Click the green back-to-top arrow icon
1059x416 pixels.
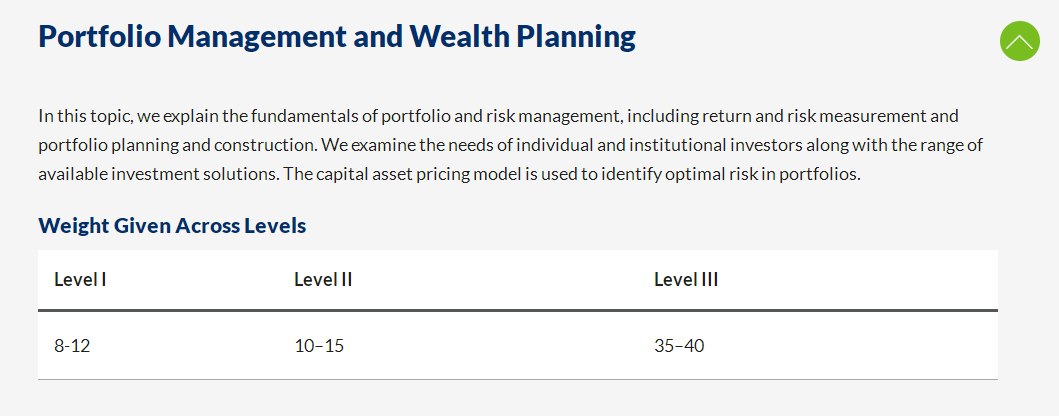coord(1019,41)
